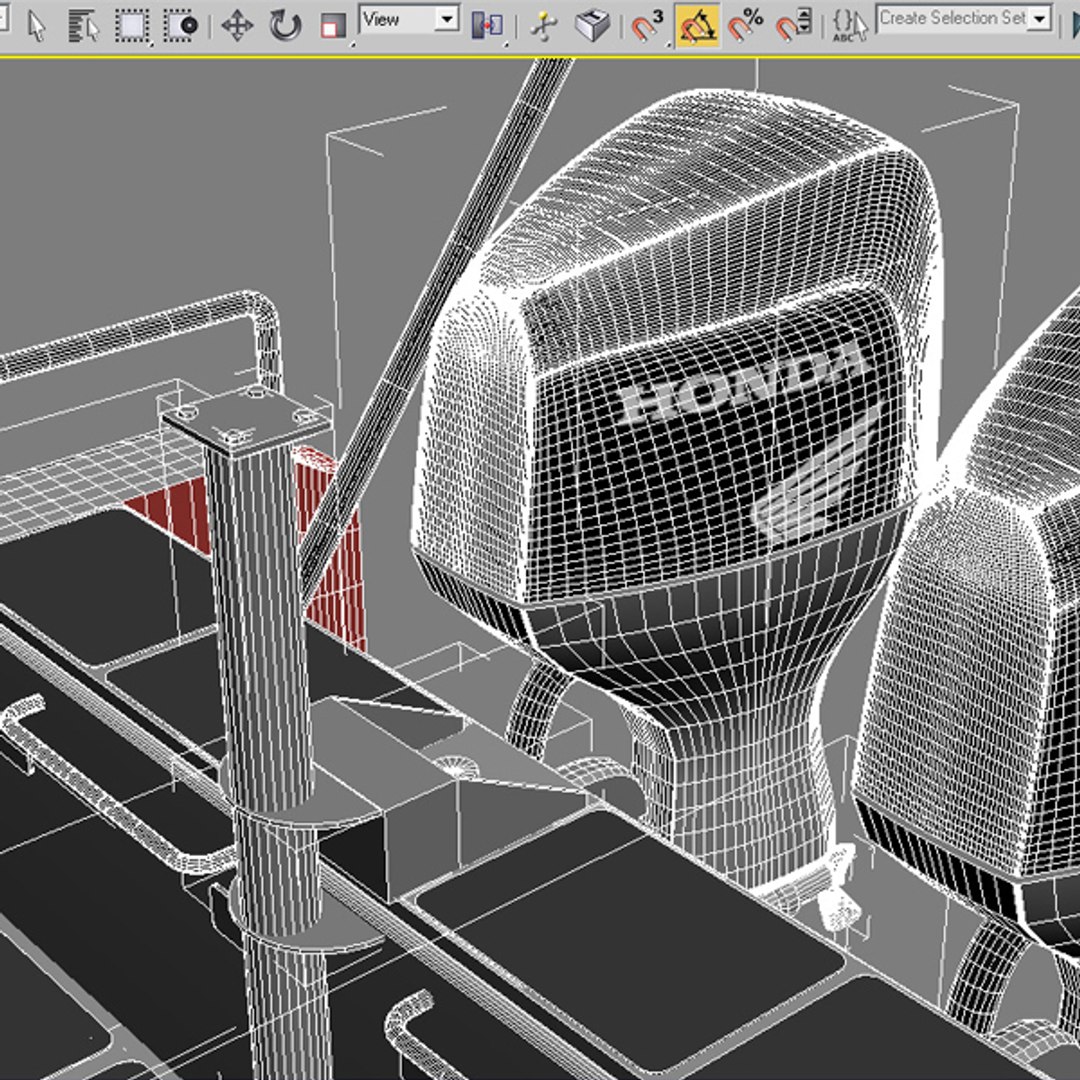Screen dimensions: 1080x1080
Task: Toggle the Spinner Snap magnet icon
Action: tap(794, 25)
